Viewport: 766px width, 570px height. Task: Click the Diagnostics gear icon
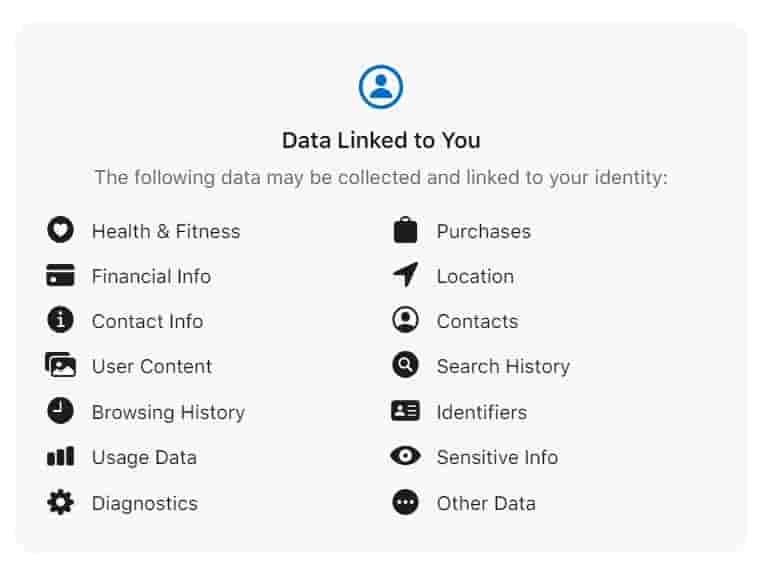(x=61, y=502)
